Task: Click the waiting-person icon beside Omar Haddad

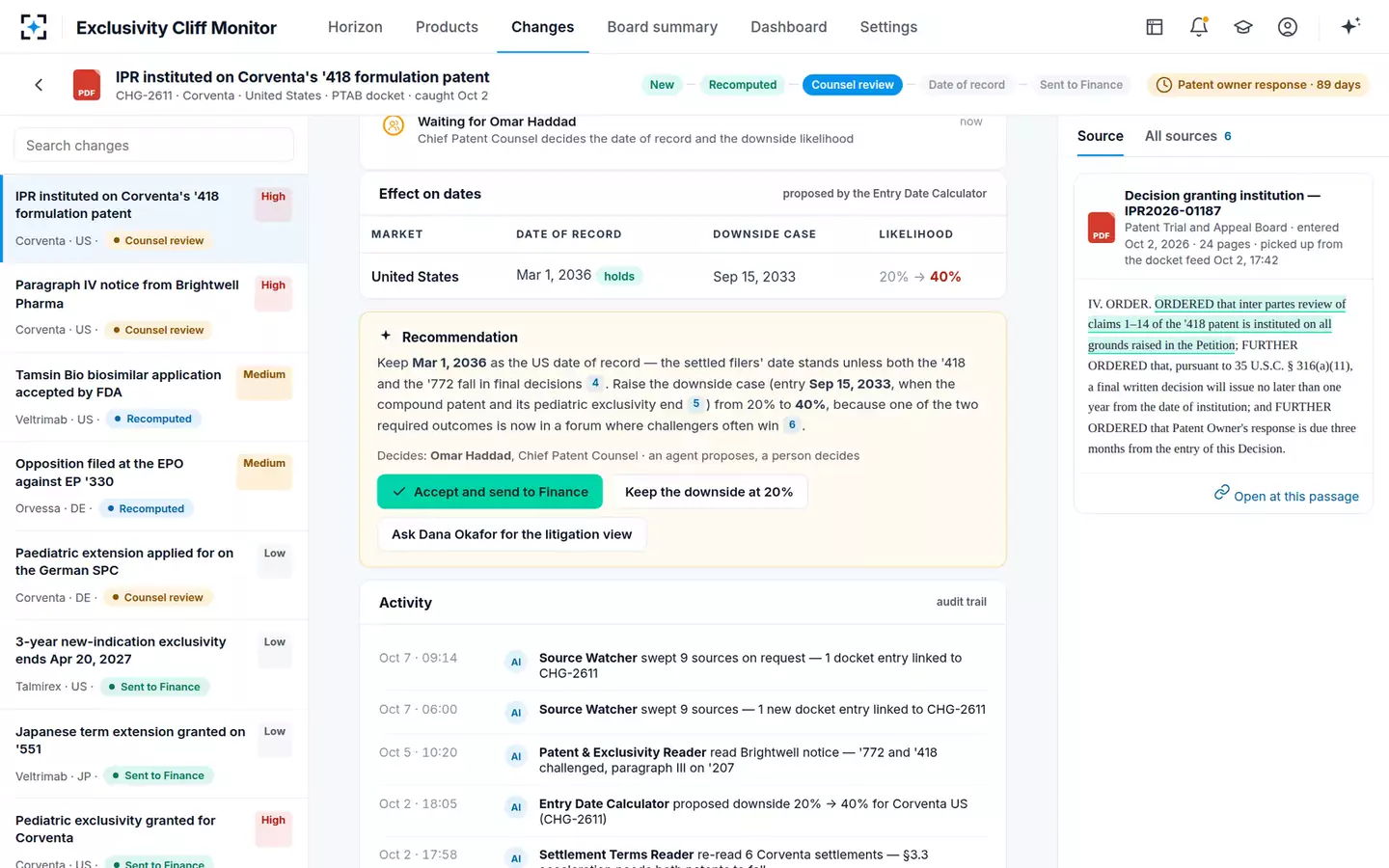Action: point(394,125)
